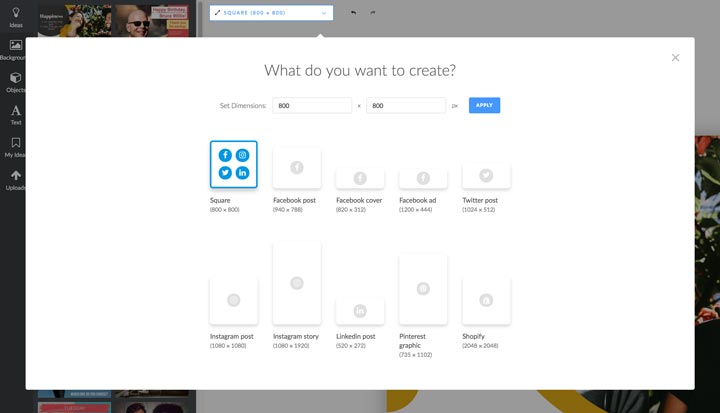Image resolution: width=720 pixels, height=413 pixels.
Task: Click the width dimension input field
Action: [x=312, y=105]
